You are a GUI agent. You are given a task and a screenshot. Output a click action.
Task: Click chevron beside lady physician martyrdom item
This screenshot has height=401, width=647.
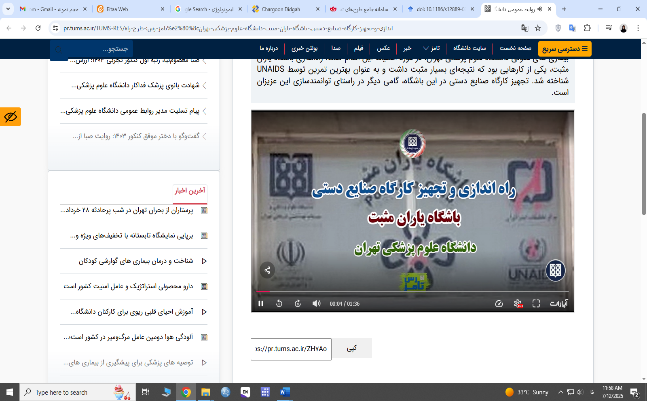point(204,85)
